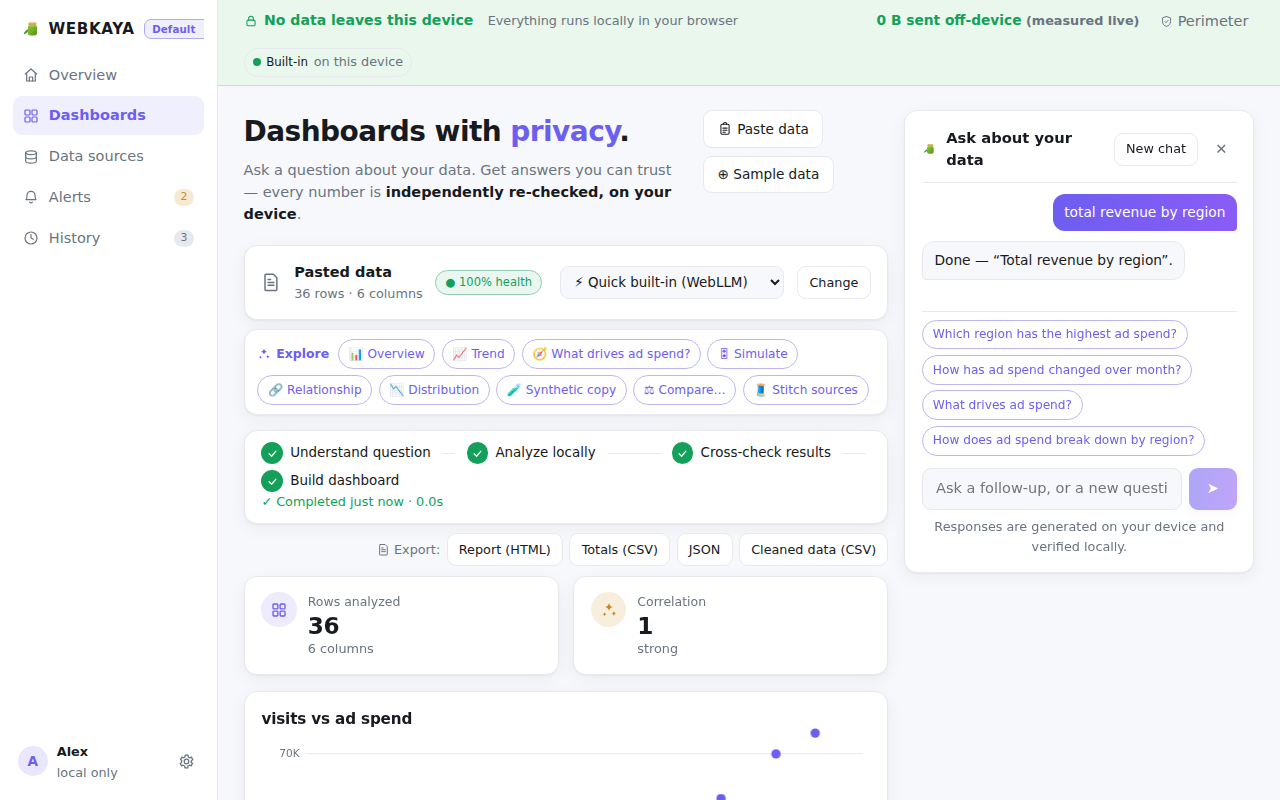
Task: Click the Understand question checkmark icon
Action: pyautogui.click(x=272, y=453)
